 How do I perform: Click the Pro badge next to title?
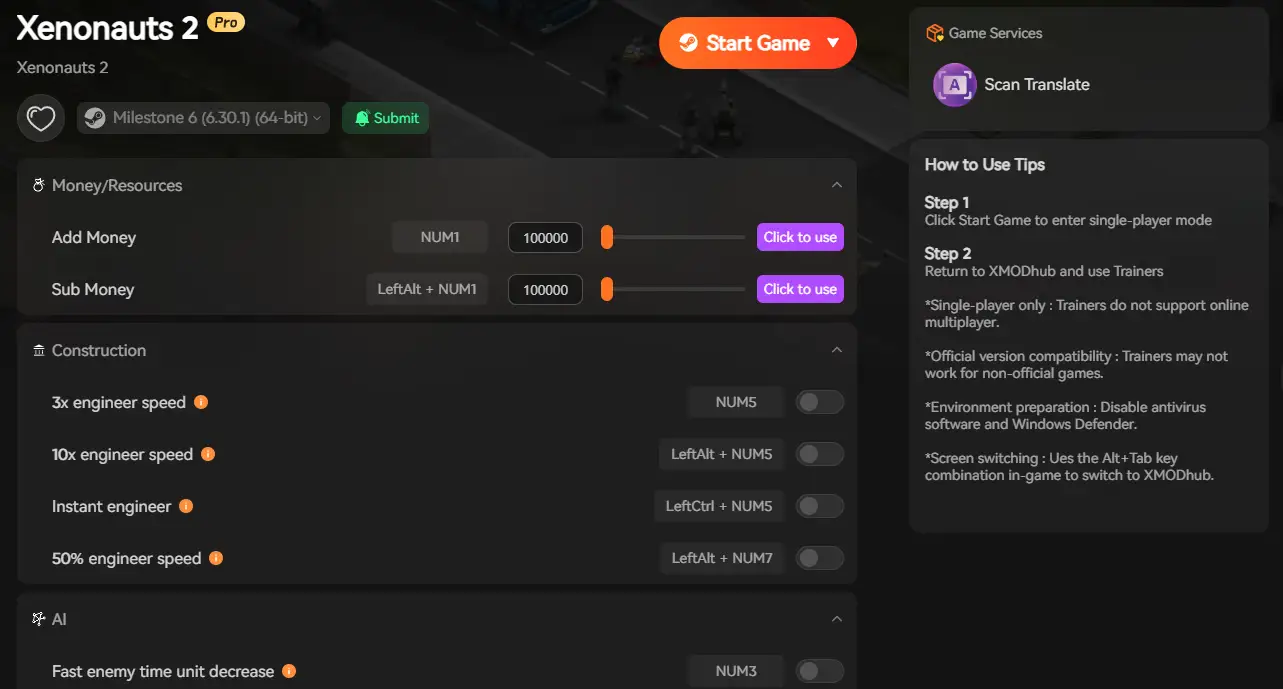click(226, 22)
